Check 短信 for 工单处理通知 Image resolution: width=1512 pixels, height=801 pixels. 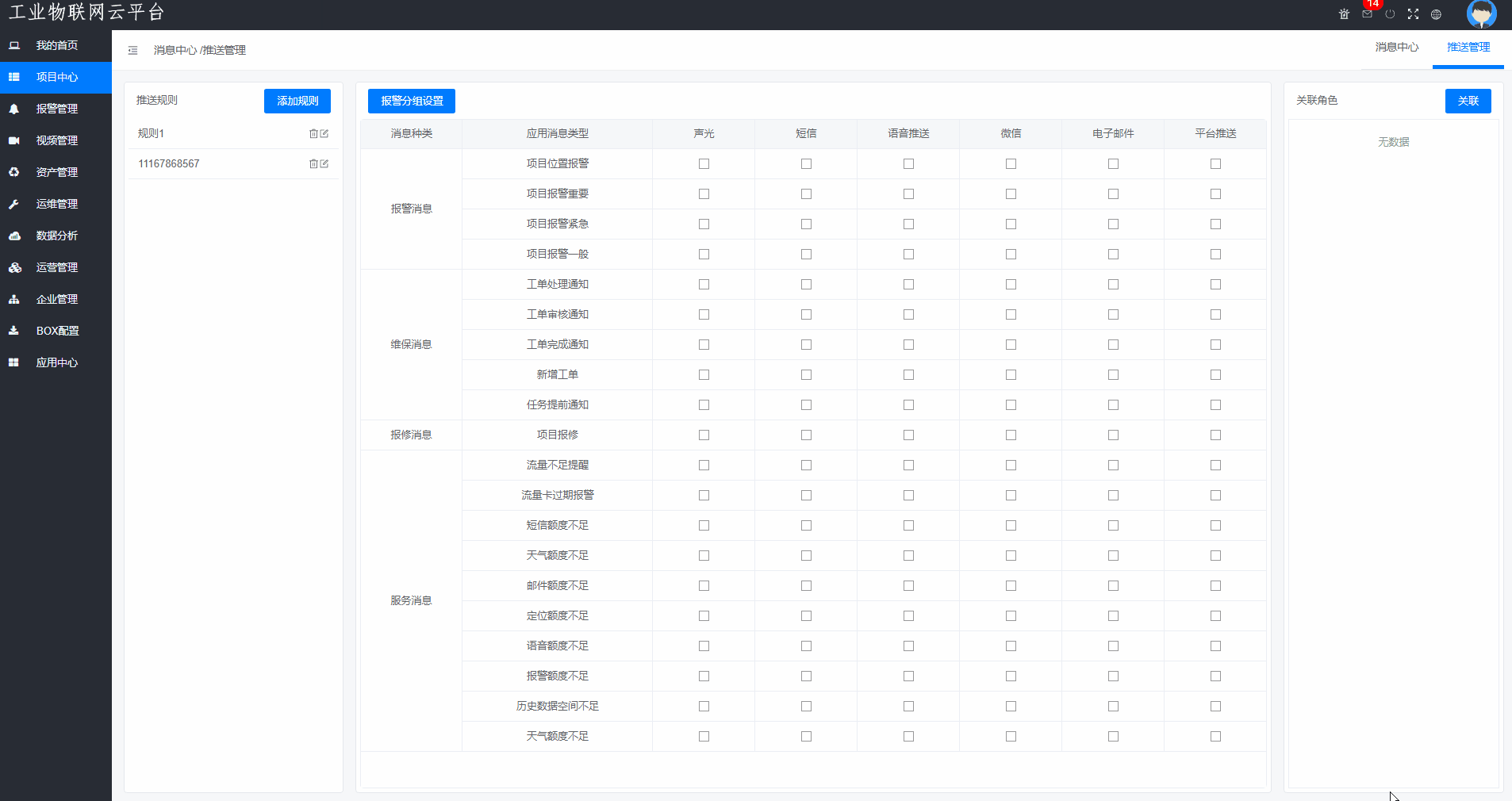click(806, 285)
